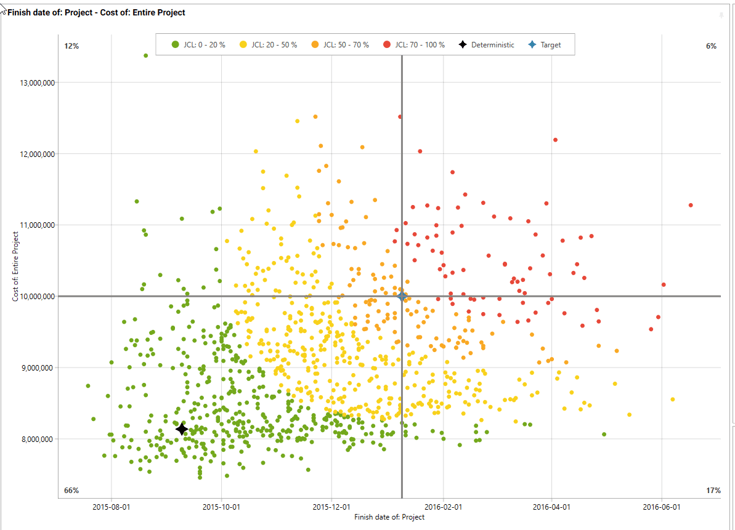
Task: Click the 12% top-left quadrant label
Action: (71, 46)
